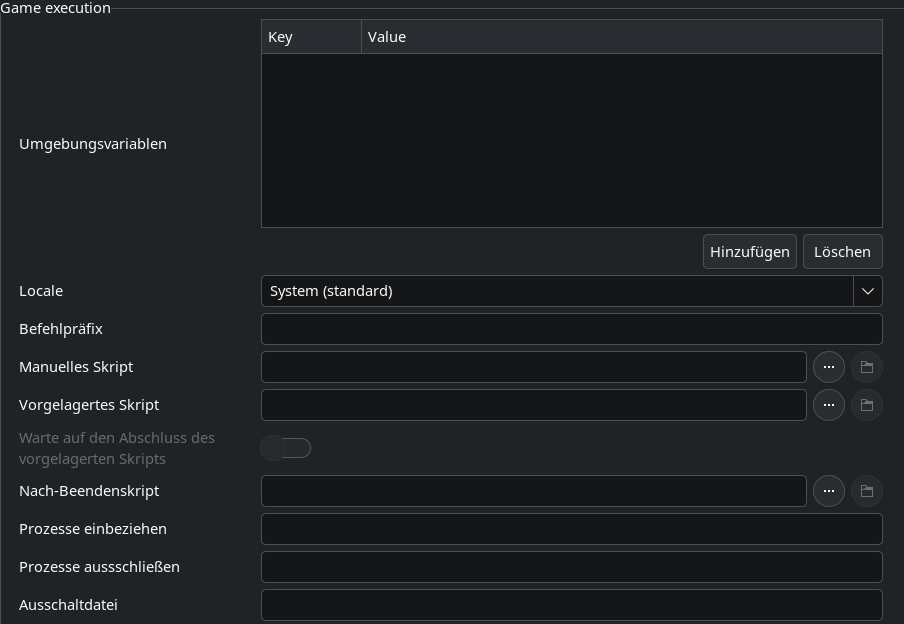The width and height of the screenshot is (904, 624).
Task: Toggle Warte auf den Abschluss switch
Action: tap(285, 448)
